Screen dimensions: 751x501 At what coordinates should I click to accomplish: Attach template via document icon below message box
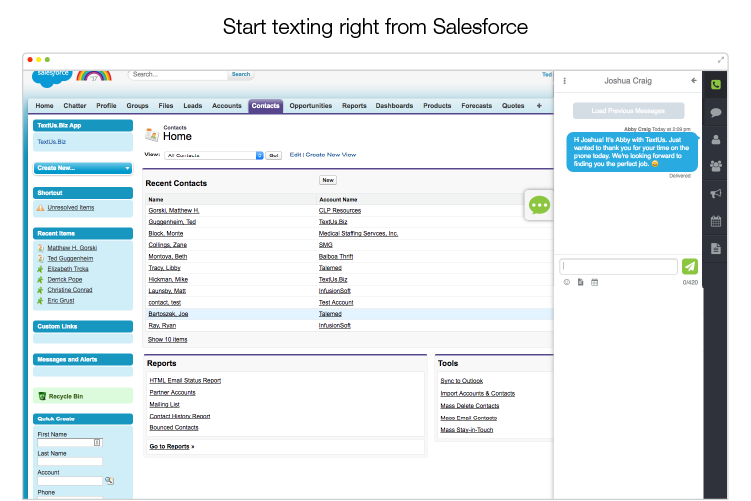pos(580,282)
